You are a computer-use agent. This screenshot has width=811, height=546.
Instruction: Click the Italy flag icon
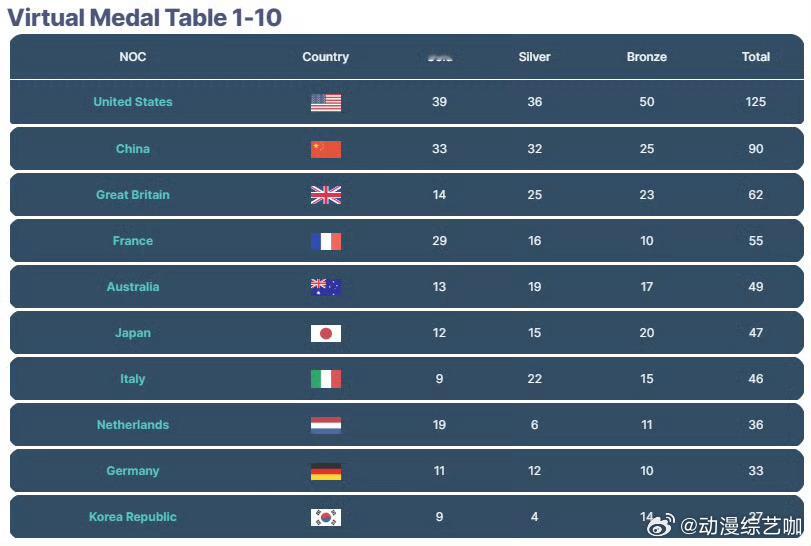(x=326, y=379)
